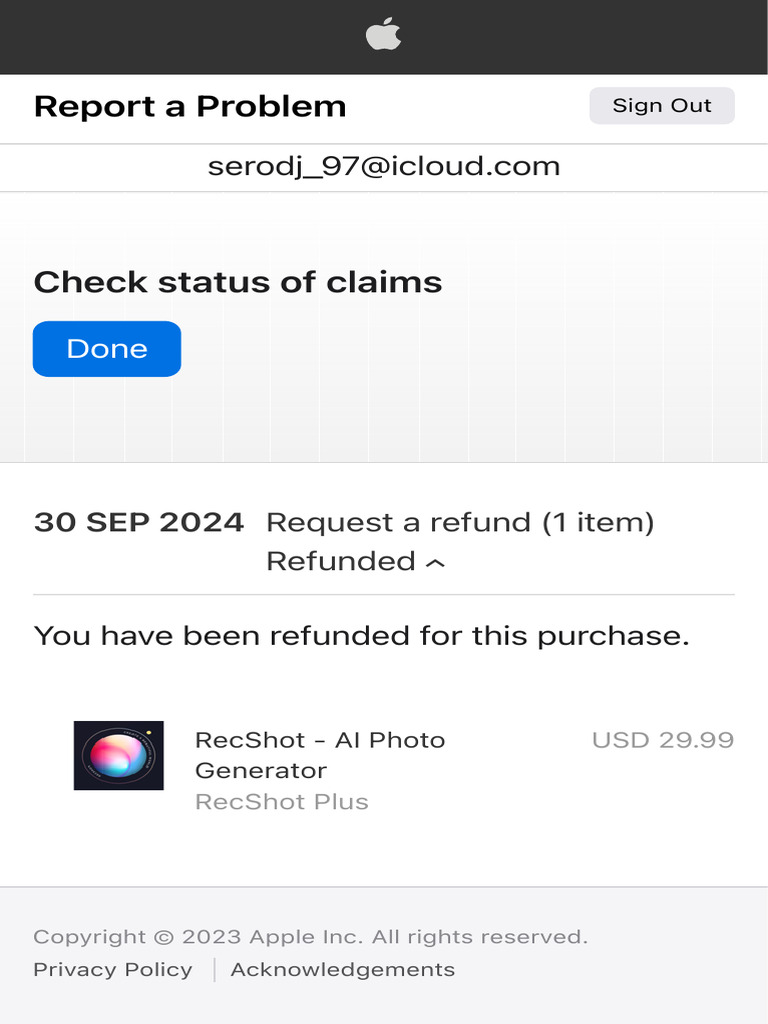Click the Report a Problem heading

pos(190,106)
